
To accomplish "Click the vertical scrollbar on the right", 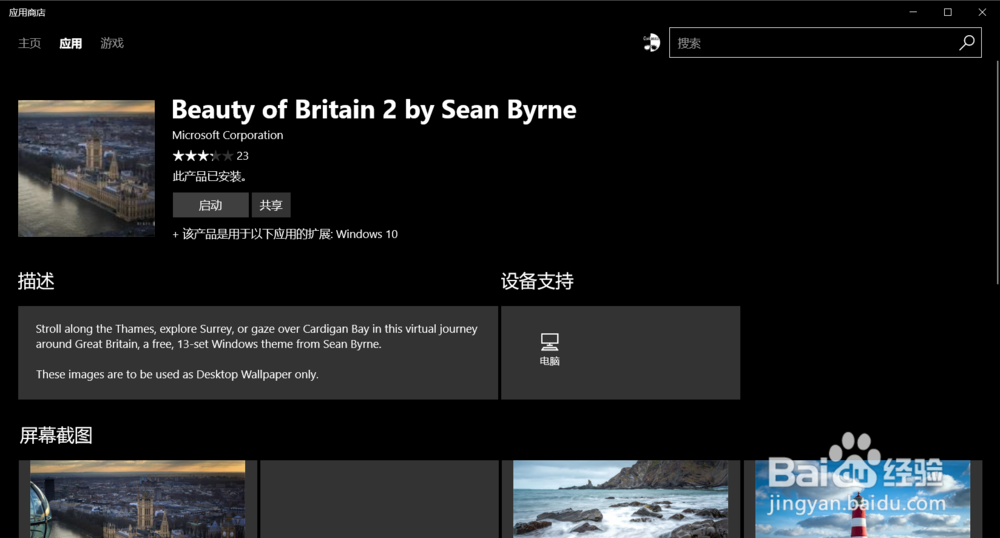I will click(997, 172).
